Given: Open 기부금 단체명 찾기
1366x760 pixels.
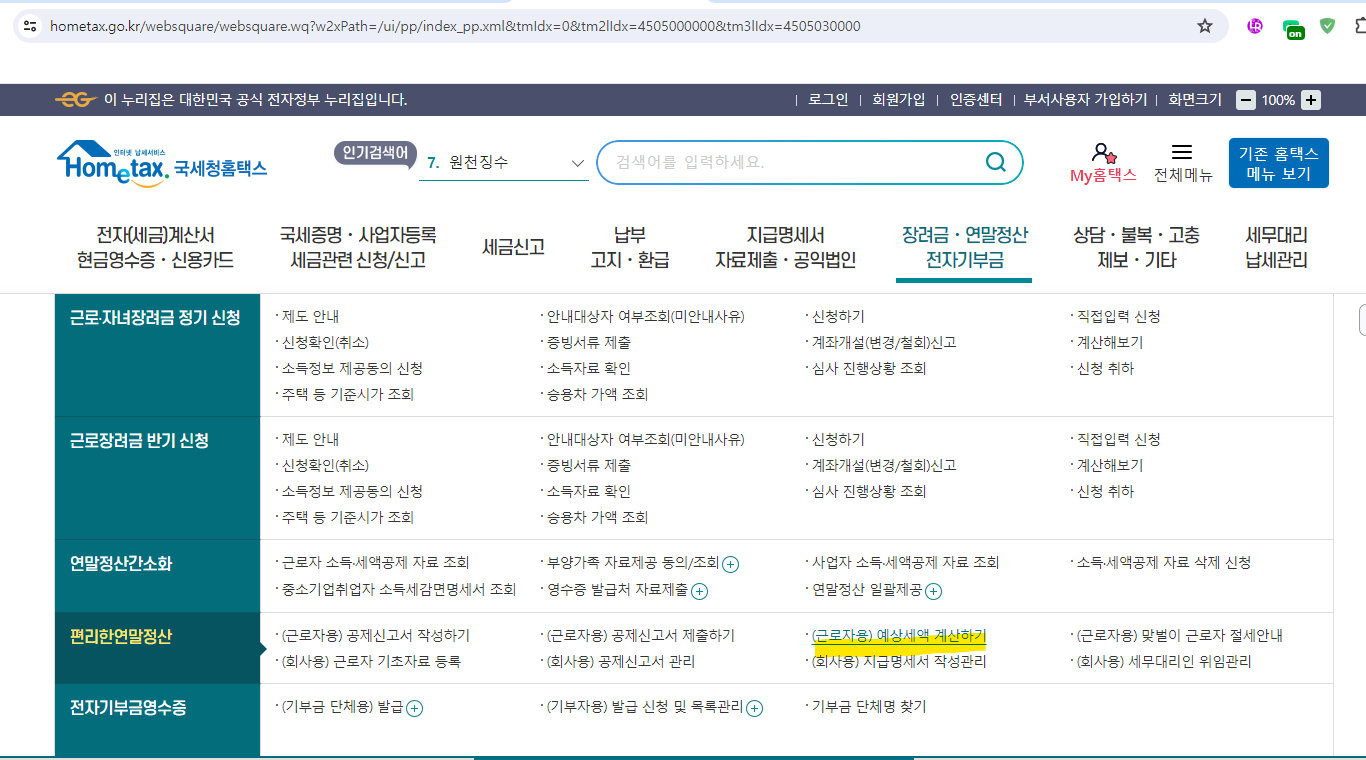Looking at the screenshot, I should pyautogui.click(x=869, y=707).
